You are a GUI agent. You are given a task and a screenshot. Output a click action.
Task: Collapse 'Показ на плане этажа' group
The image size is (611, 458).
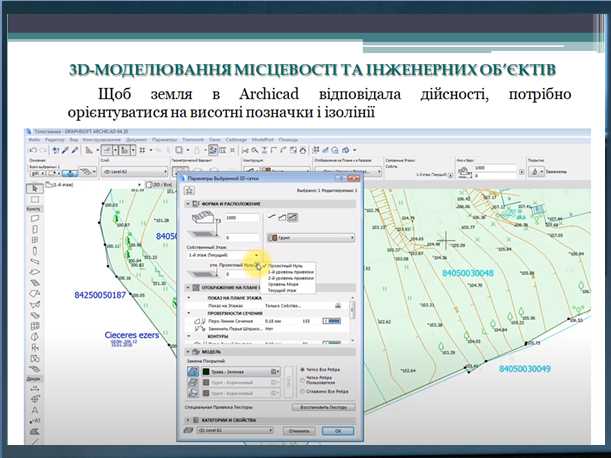tap(189, 298)
